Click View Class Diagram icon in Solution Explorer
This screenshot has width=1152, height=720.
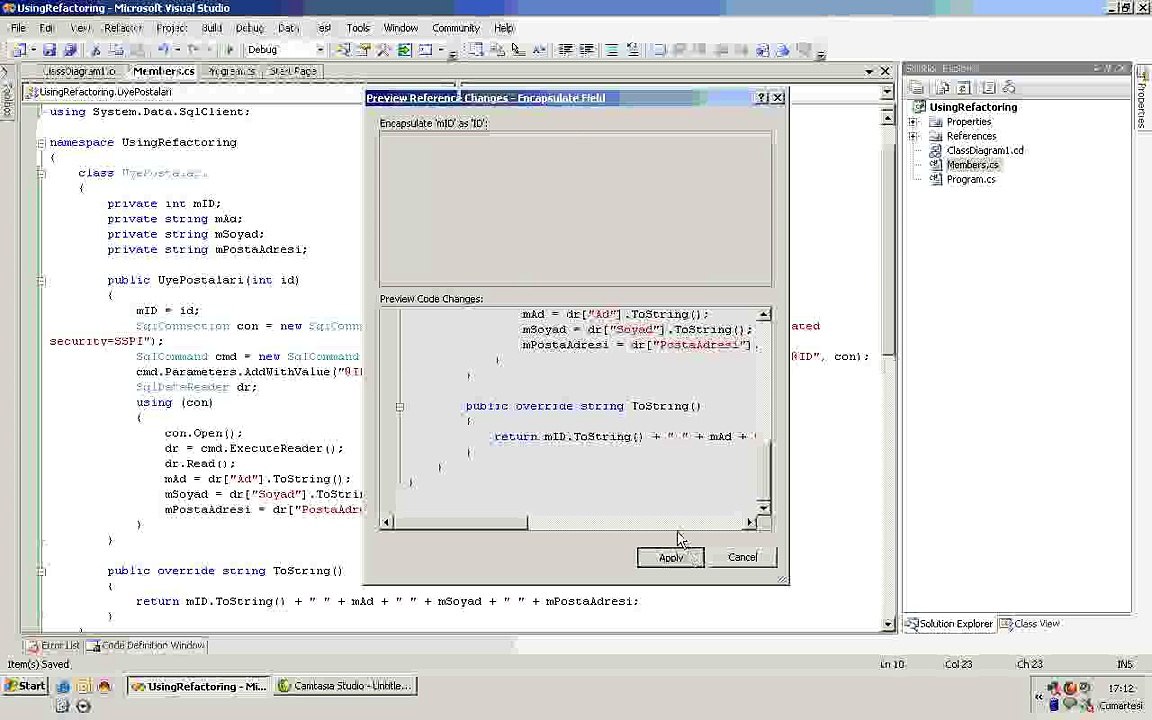tap(1009, 87)
